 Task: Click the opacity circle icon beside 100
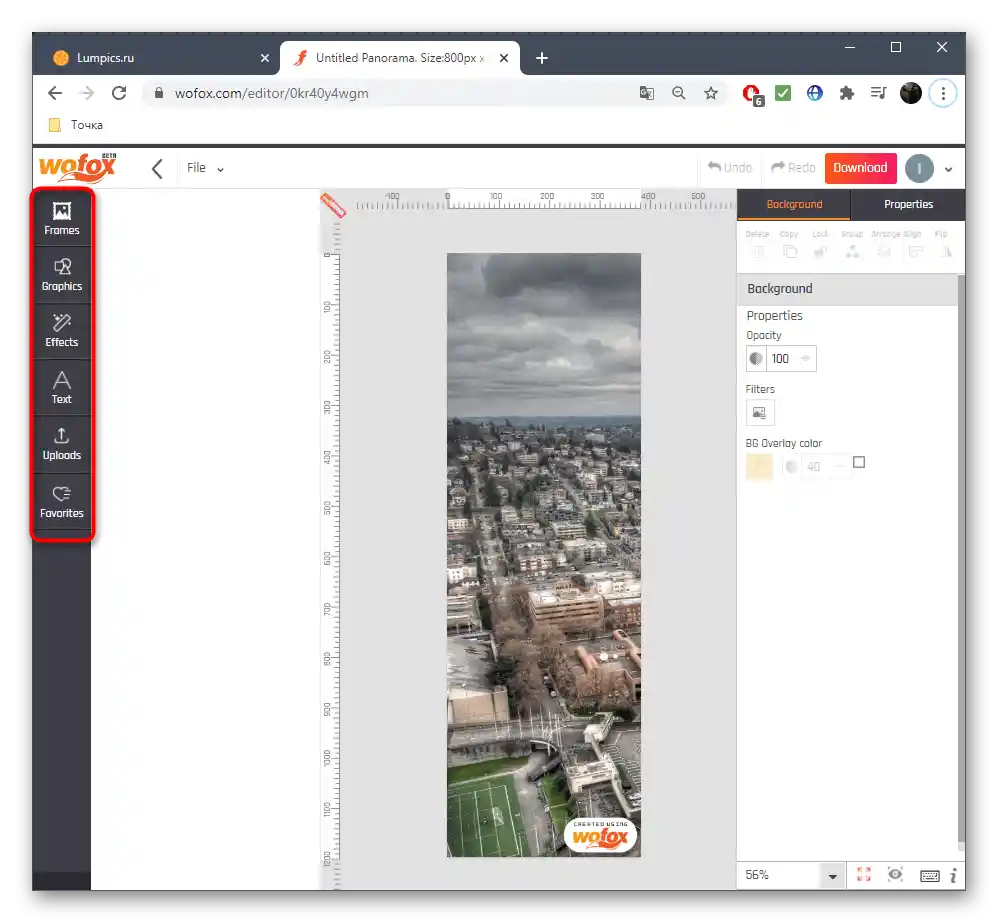[756, 358]
